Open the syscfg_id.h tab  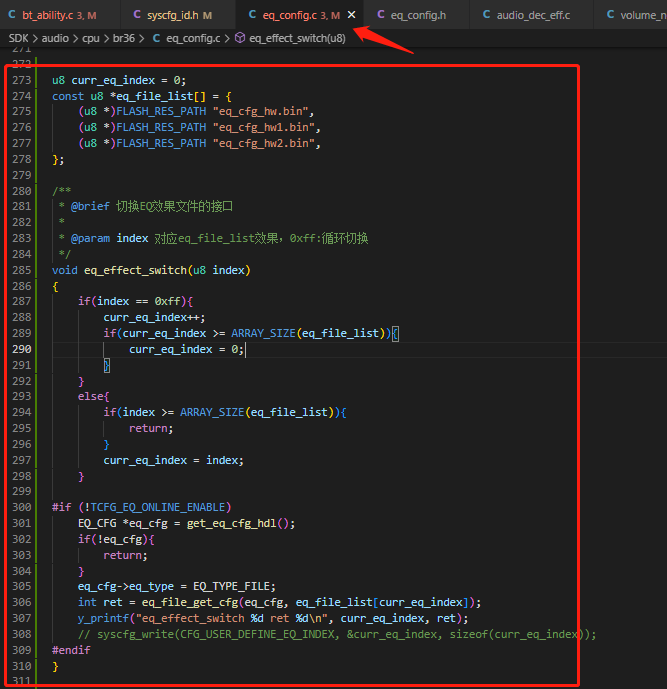tap(173, 15)
